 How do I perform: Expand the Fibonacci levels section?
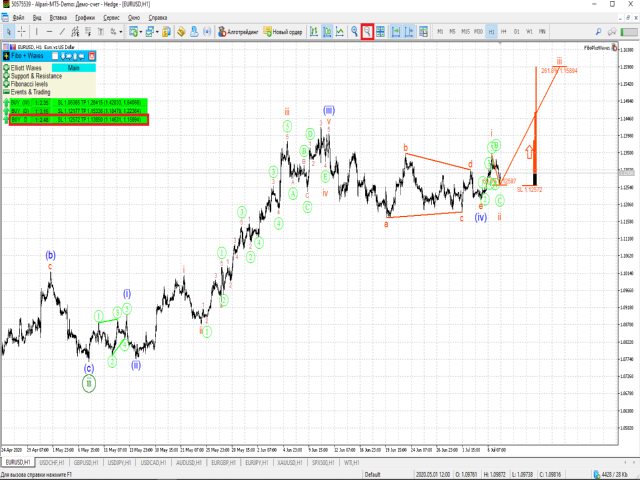[x=6, y=84]
